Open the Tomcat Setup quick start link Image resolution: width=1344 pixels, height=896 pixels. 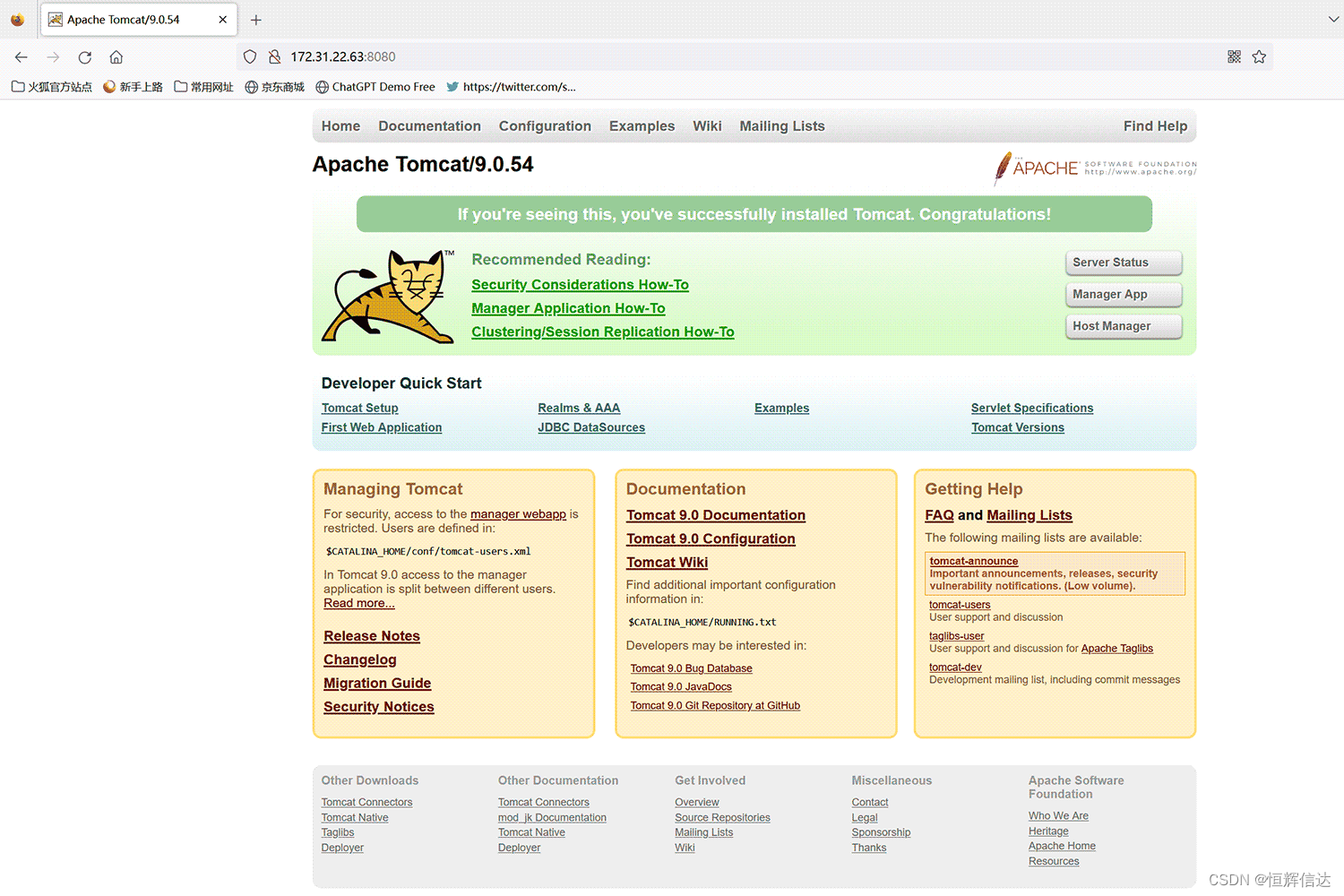point(359,409)
